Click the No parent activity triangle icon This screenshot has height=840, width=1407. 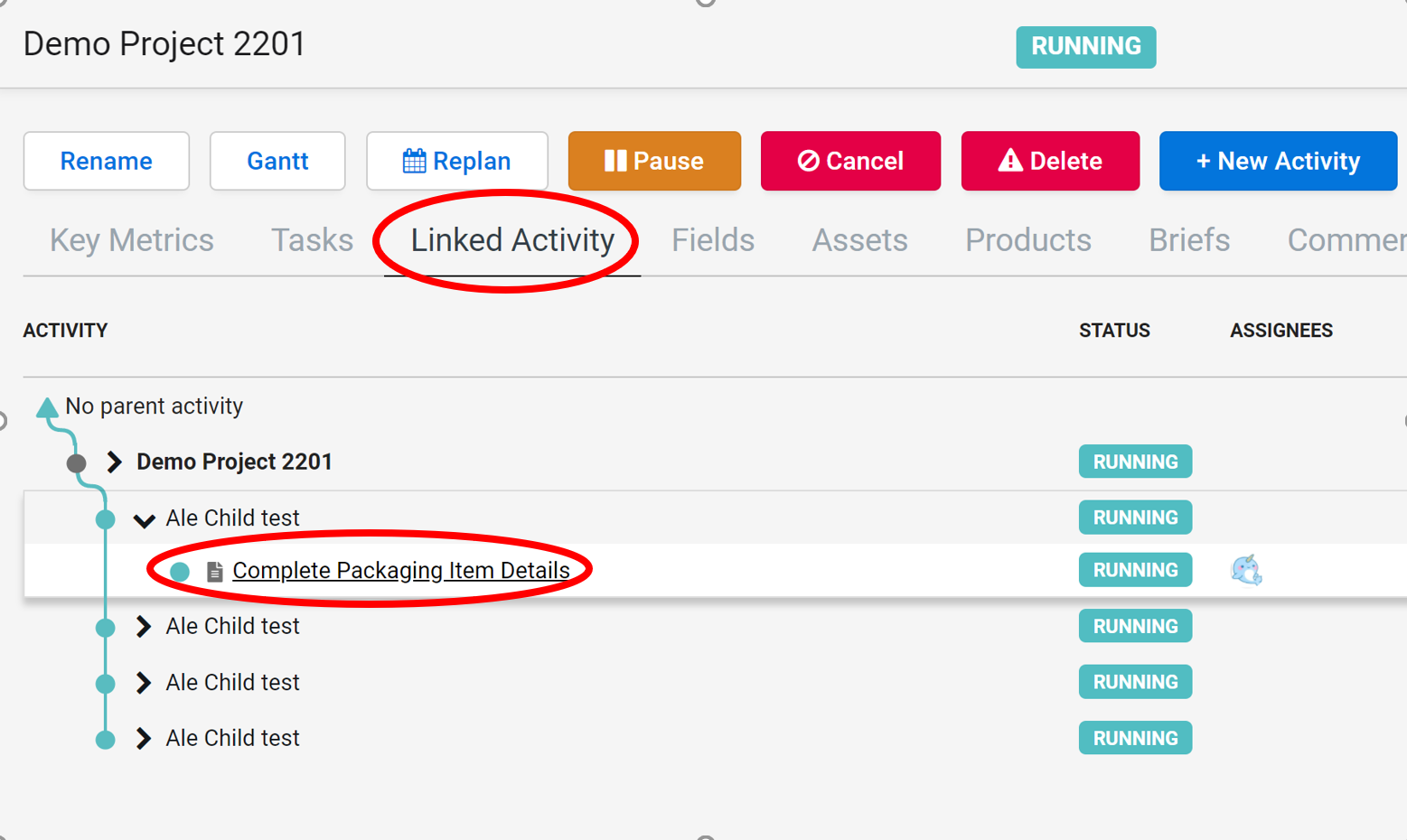click(47, 407)
